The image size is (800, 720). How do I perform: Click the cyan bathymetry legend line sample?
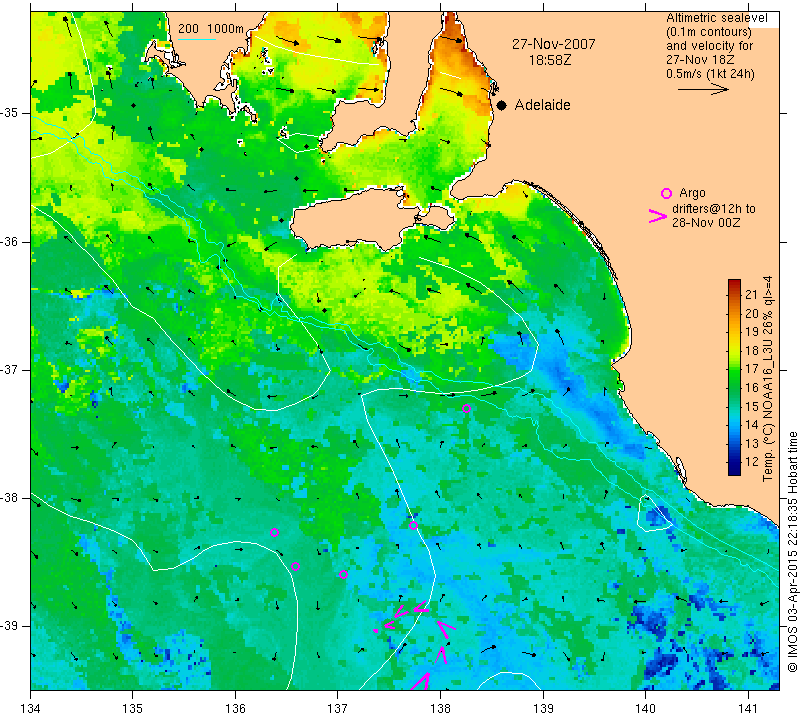pos(197,39)
